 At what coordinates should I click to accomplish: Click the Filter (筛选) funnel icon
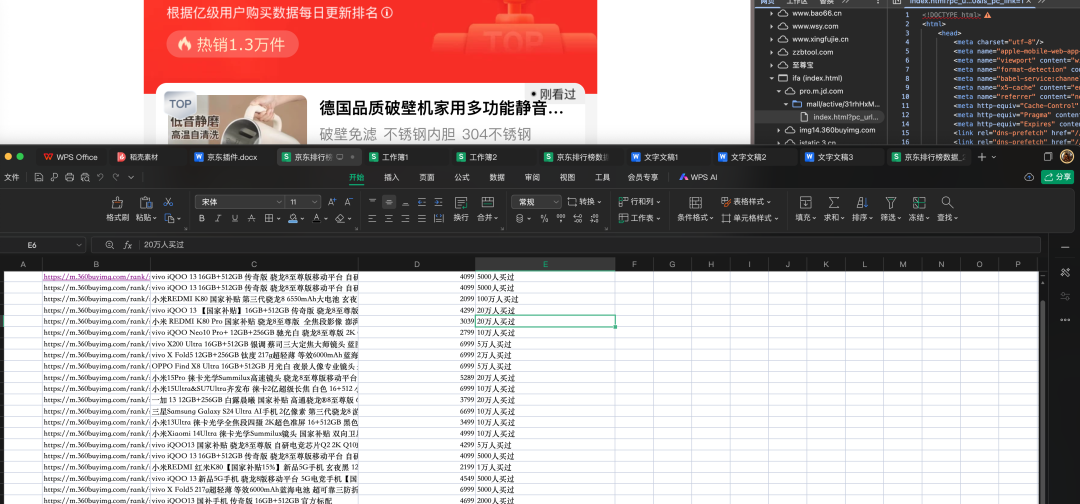(x=891, y=202)
